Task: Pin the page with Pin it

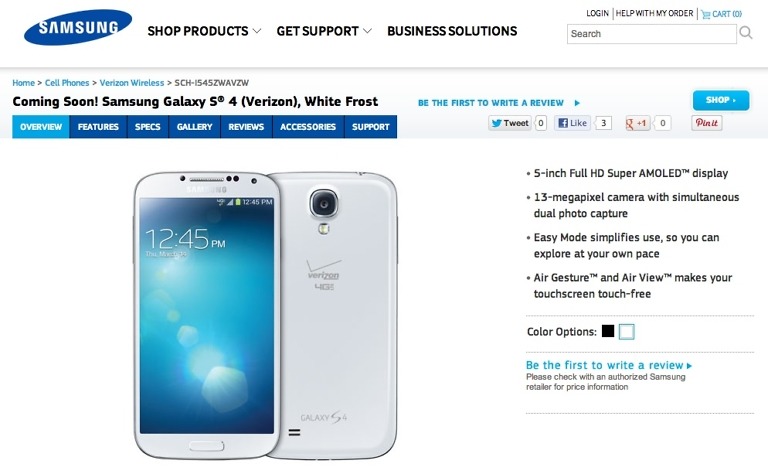Action: click(707, 123)
